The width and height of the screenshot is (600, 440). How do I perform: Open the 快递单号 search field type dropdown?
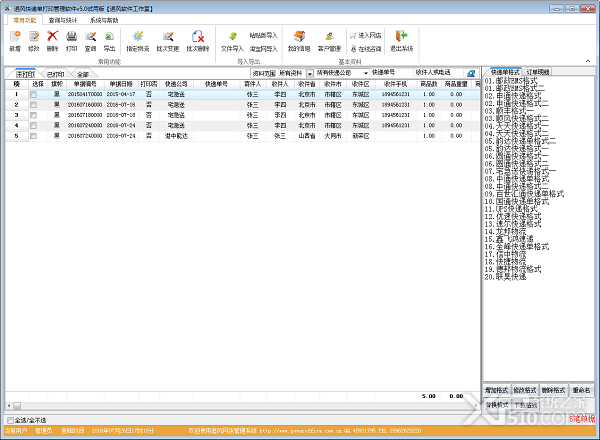[x=391, y=73]
